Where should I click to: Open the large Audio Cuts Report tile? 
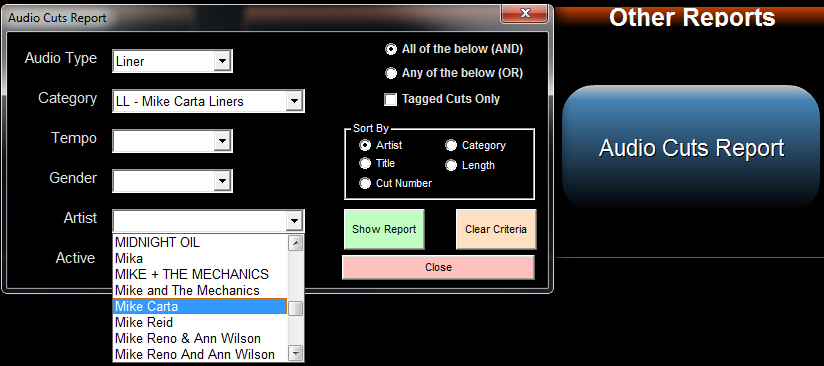pos(692,148)
